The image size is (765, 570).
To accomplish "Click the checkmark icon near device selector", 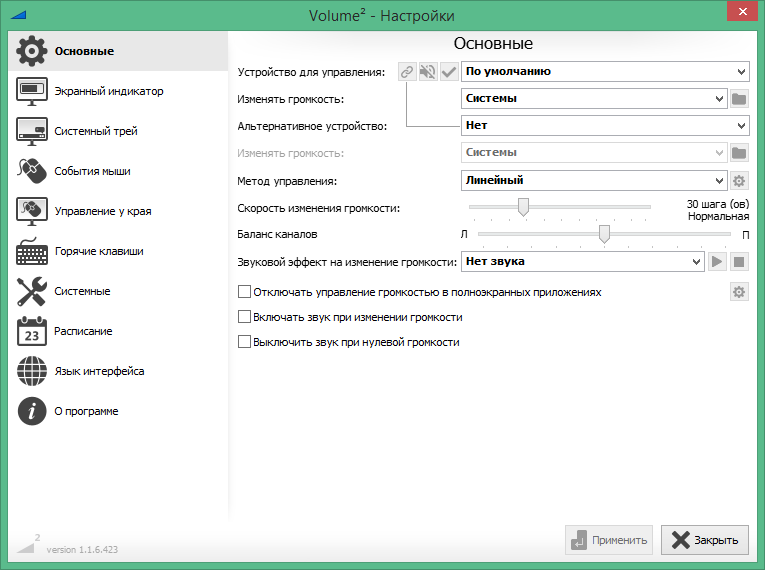I will [x=449, y=72].
